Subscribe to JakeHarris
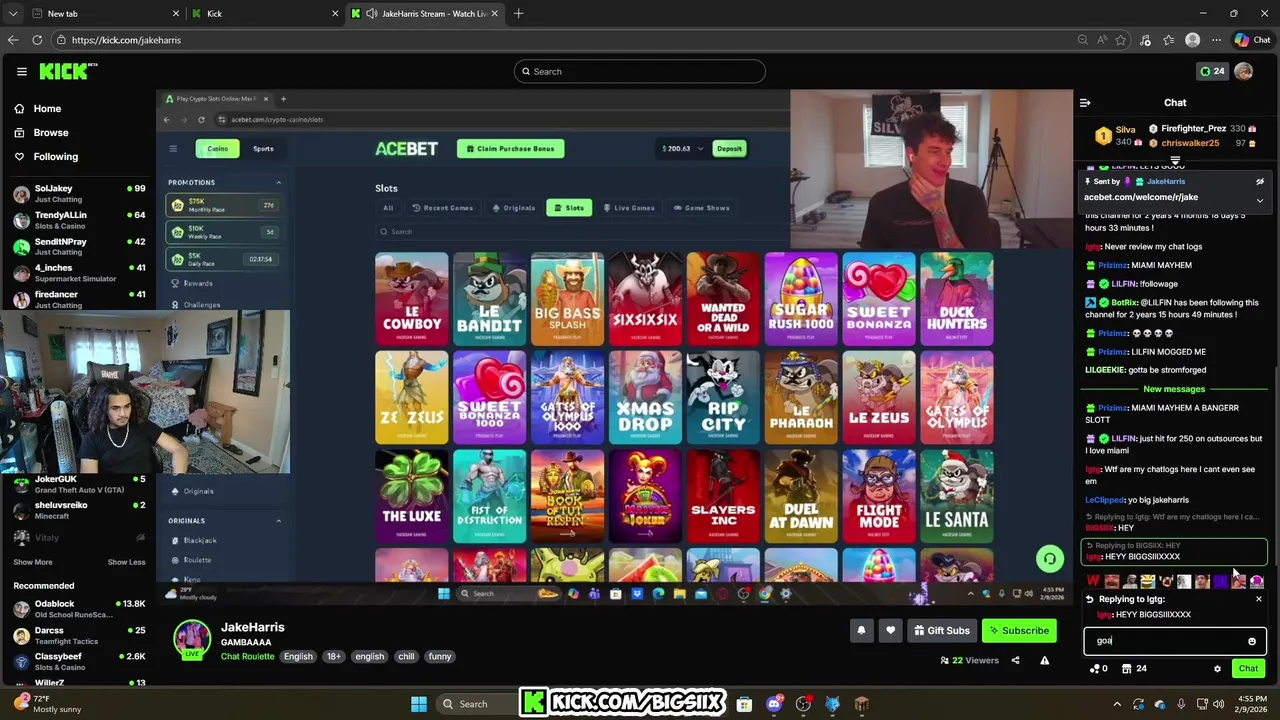1280x720 pixels. point(1019,631)
